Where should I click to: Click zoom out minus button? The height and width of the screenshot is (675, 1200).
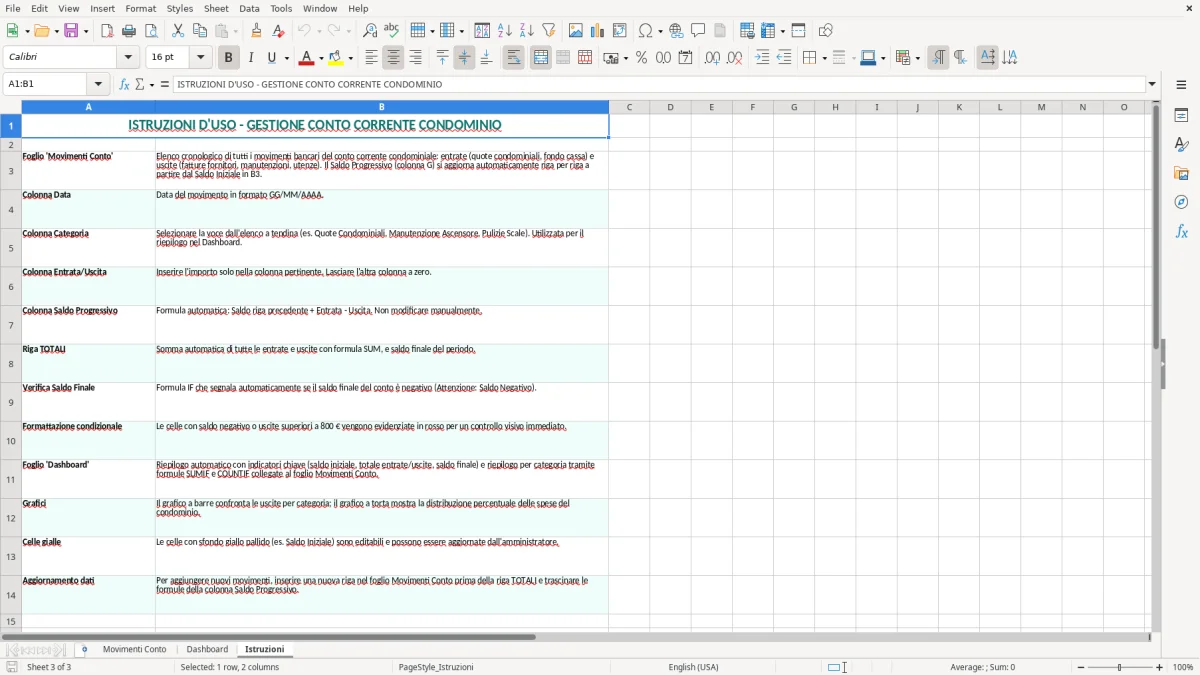point(1081,667)
